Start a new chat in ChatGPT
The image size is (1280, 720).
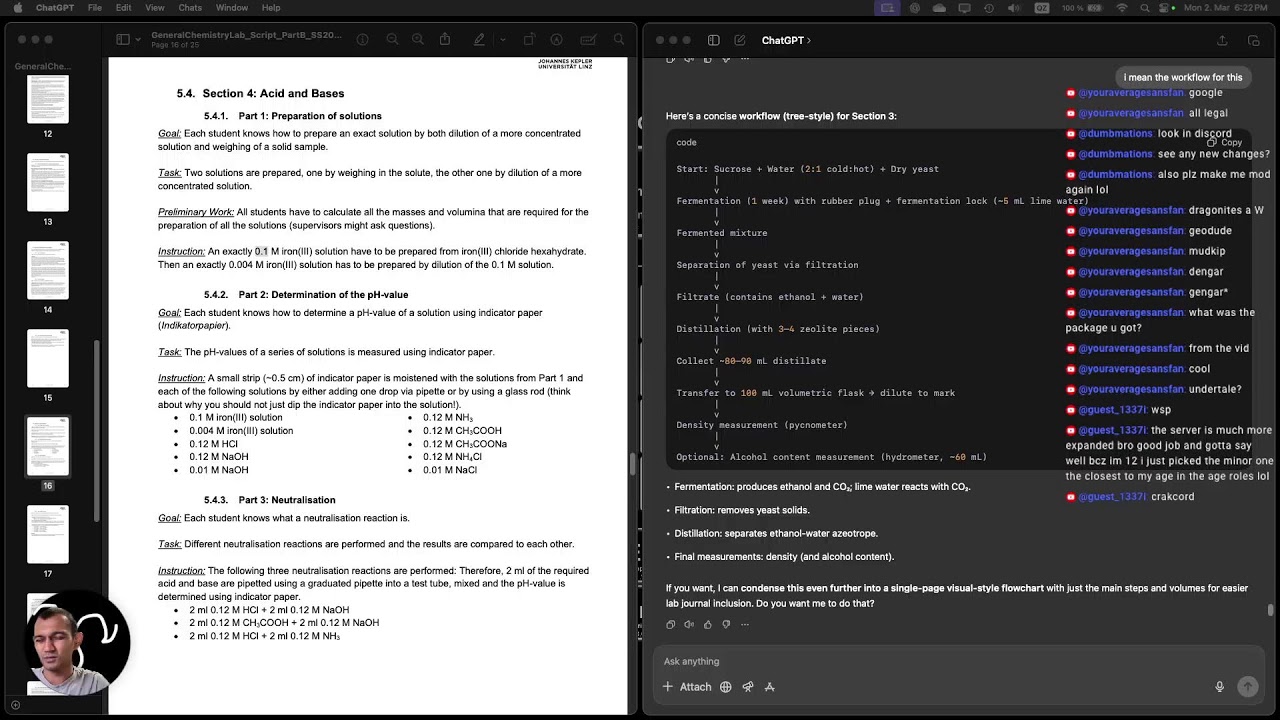click(740, 40)
